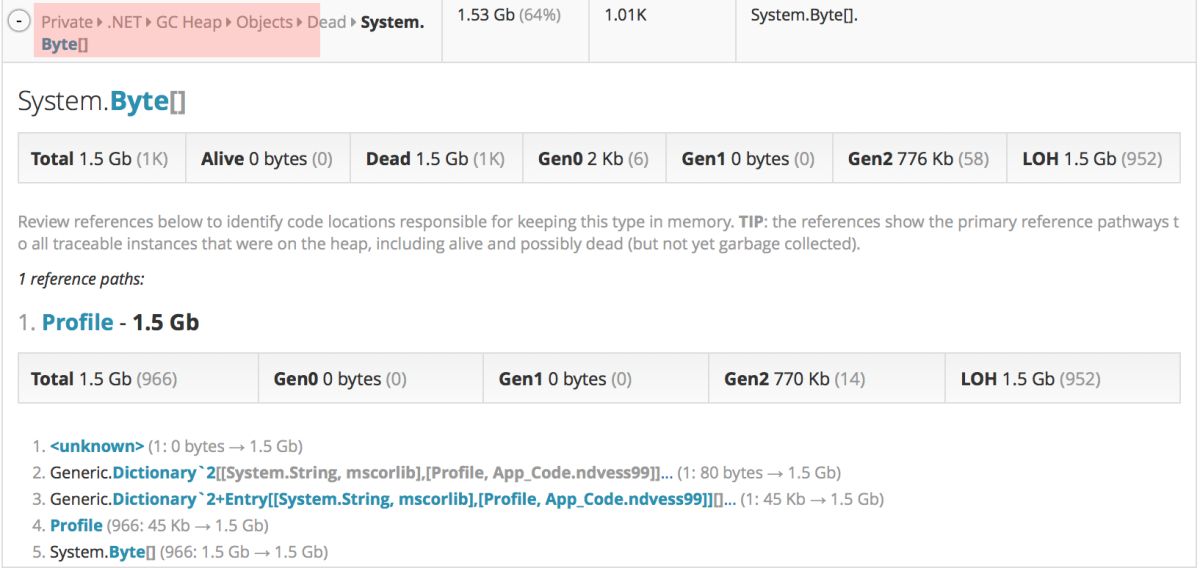Click the Profile link in reference list
The width and height of the screenshot is (1200, 568).
pyautogui.click(x=76, y=525)
